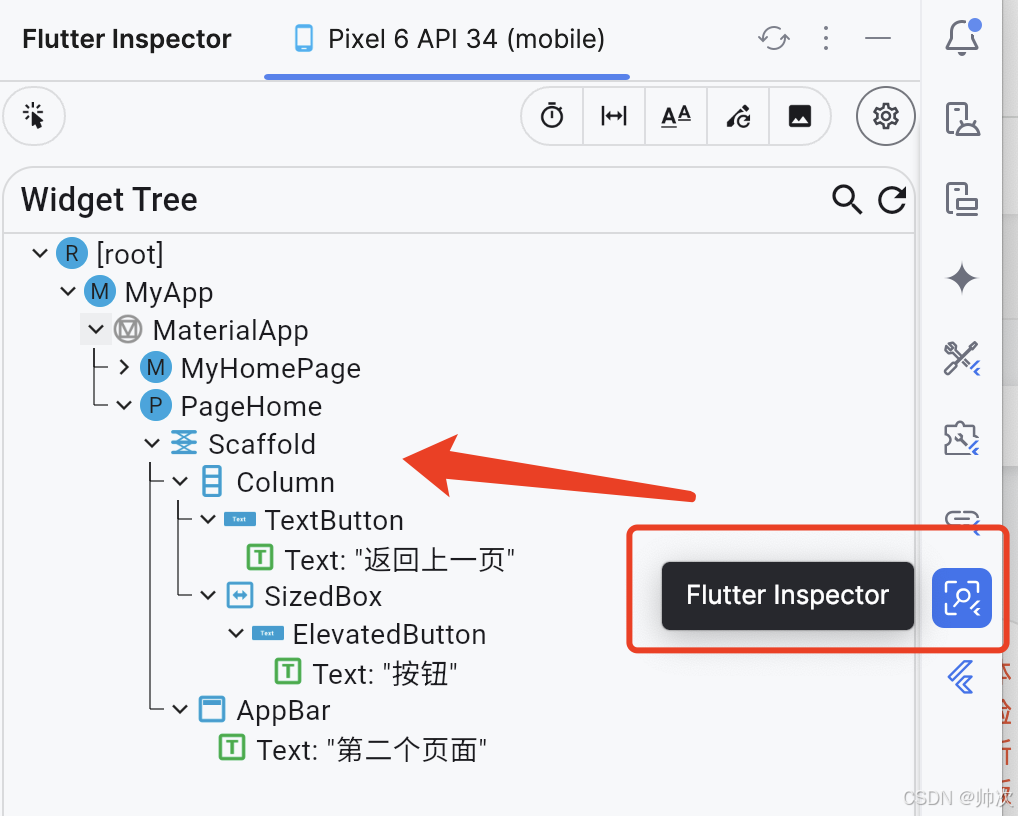1018x816 pixels.
Task: Open Flutter logo tool window icon
Action: tap(962, 677)
